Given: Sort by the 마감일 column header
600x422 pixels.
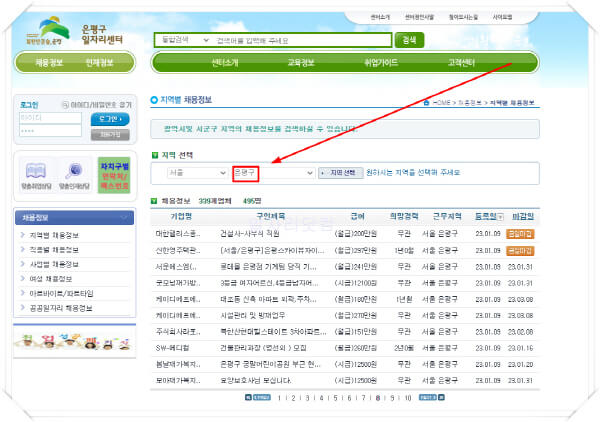Looking at the screenshot, I should [523, 217].
